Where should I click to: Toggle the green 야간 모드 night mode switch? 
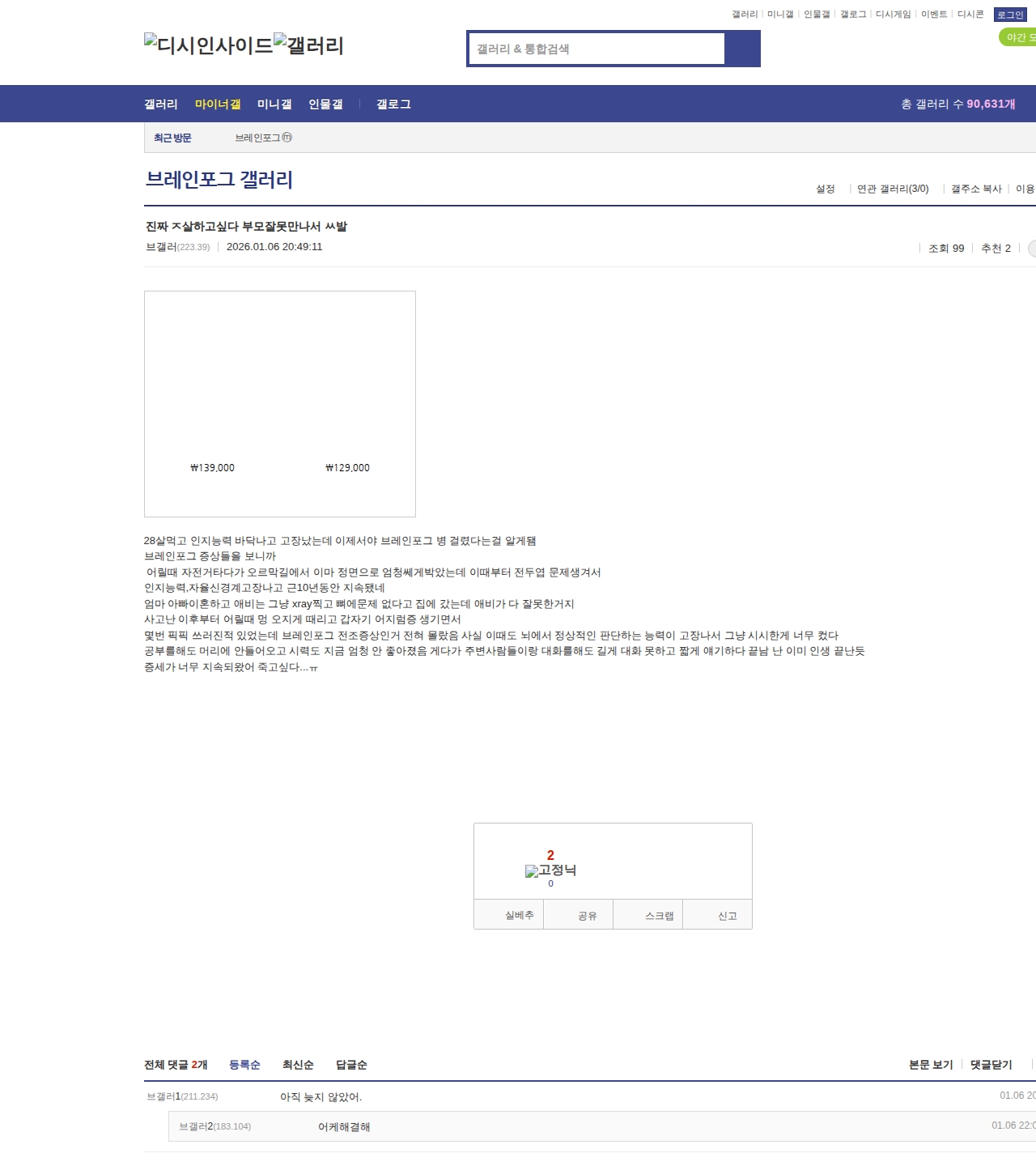point(1018,37)
